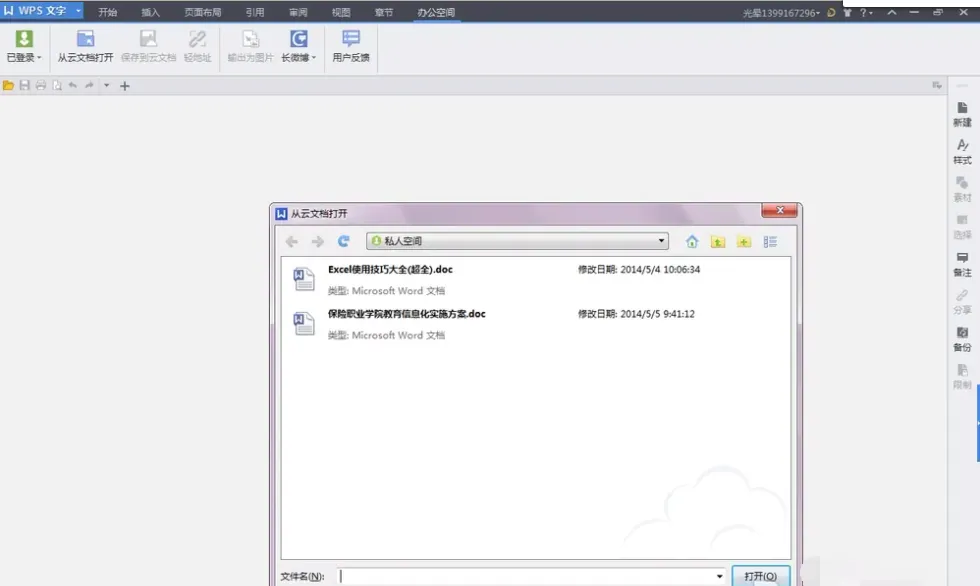980x586 pixels.
Task: Switch to the 页面布局 ribbon tab
Action: (202, 12)
